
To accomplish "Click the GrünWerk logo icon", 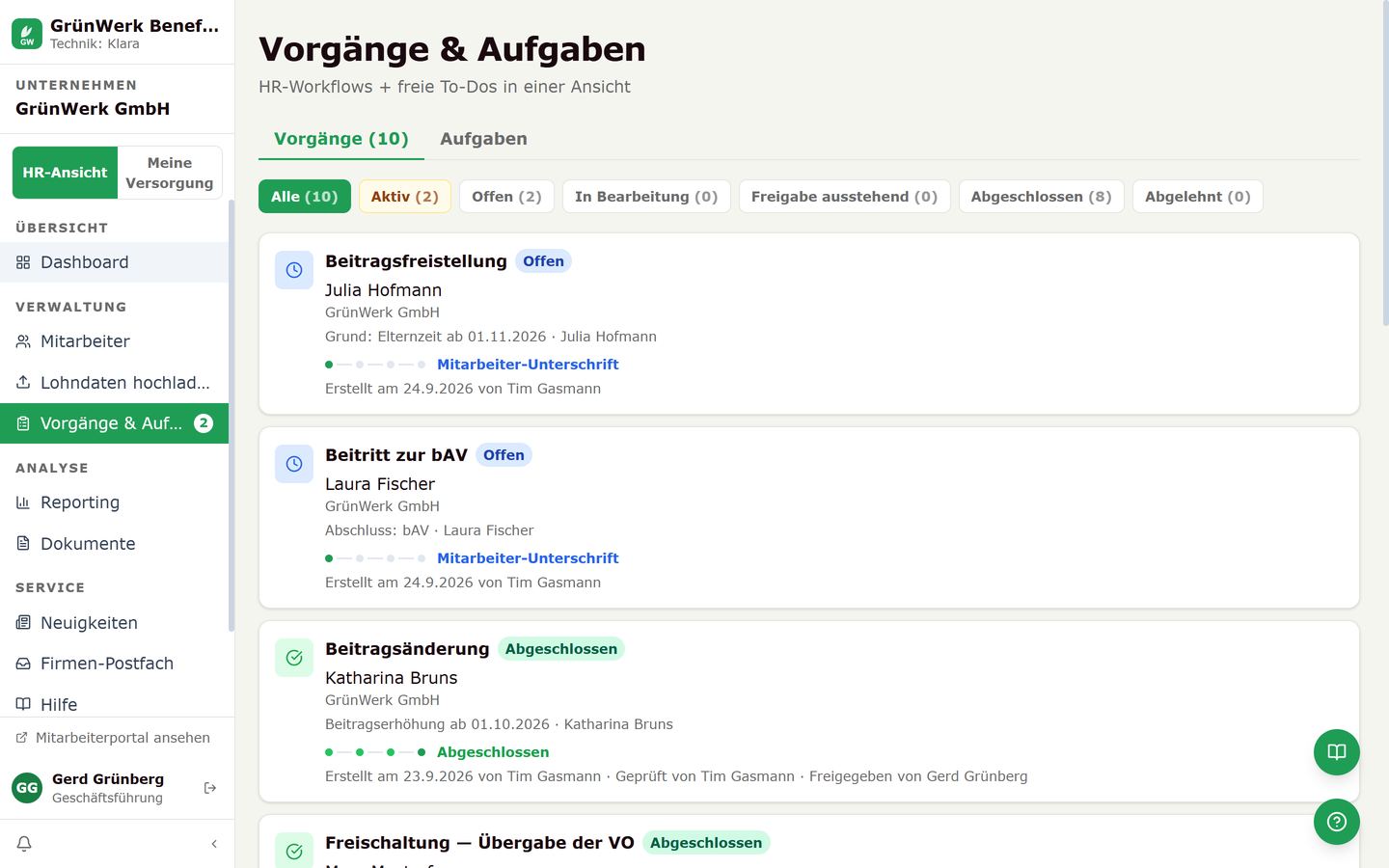I will [27, 34].
